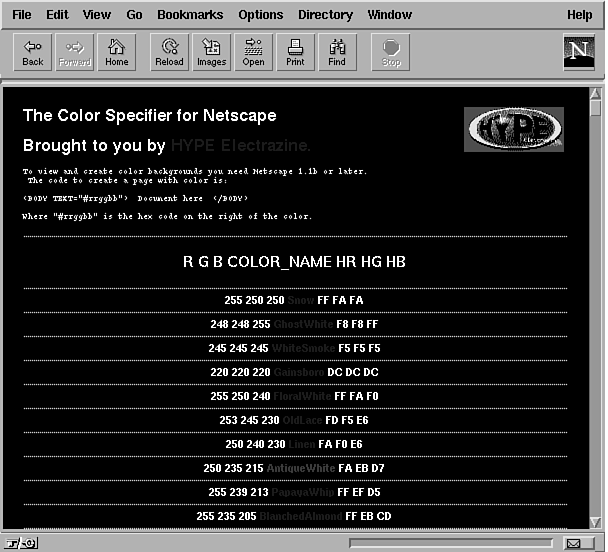The image size is (608, 552).
Task: Click the Stop loading button
Action: [x=390, y=52]
